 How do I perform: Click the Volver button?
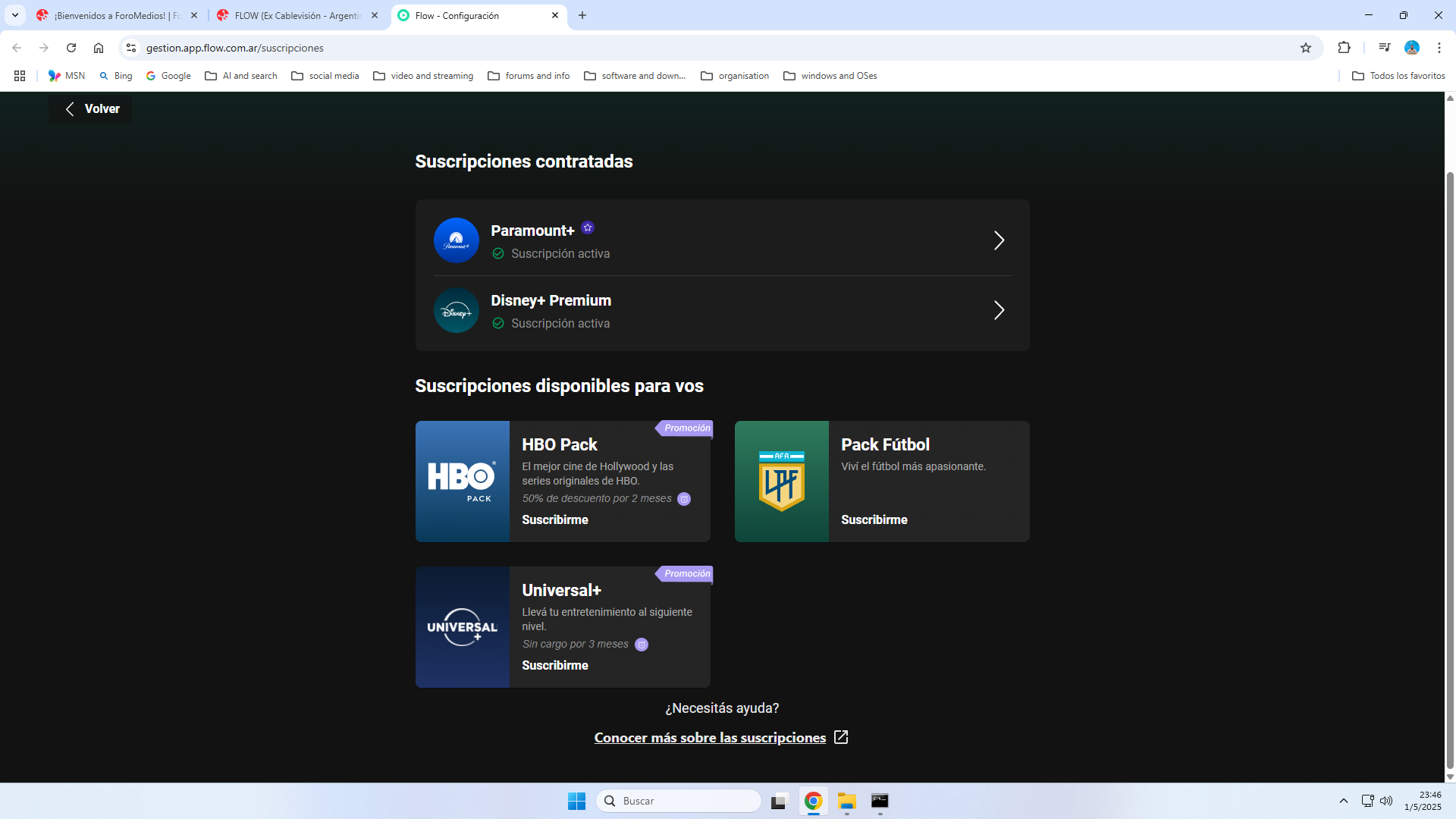(x=90, y=109)
